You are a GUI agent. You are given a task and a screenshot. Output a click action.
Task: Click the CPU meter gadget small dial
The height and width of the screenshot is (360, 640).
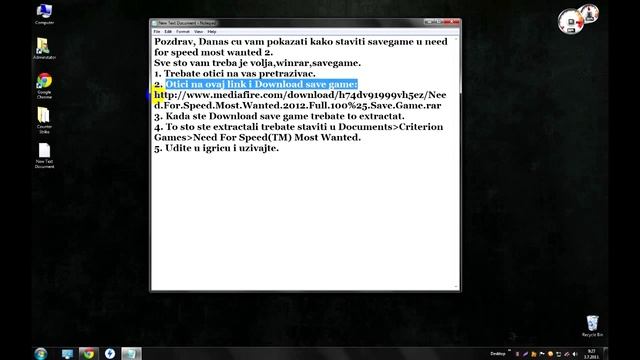tap(589, 13)
